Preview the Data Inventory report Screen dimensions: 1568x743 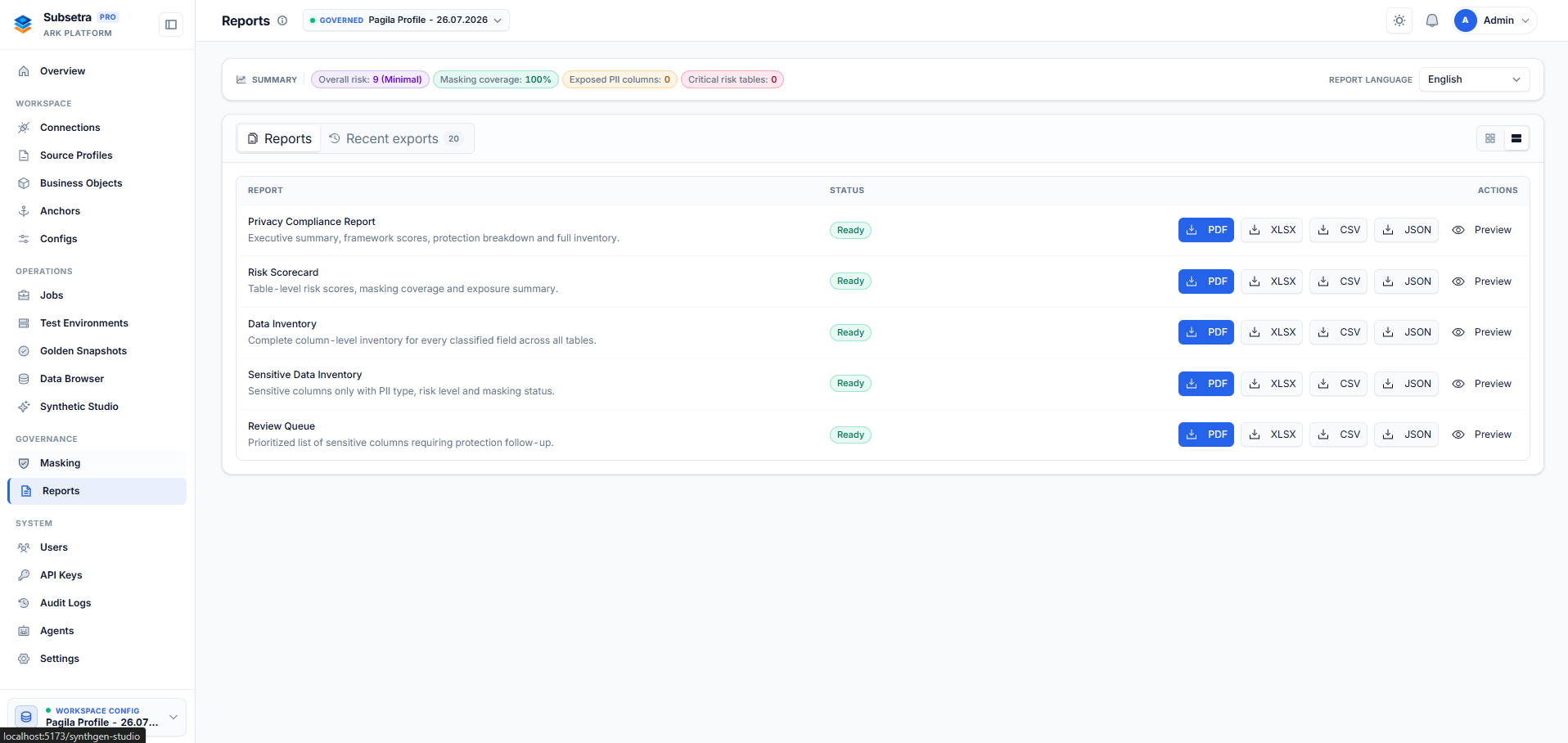[1482, 332]
